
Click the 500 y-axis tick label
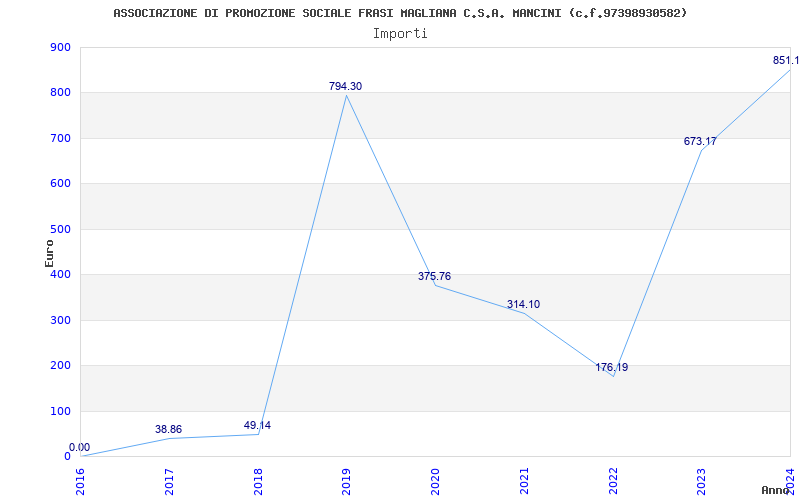click(x=60, y=229)
